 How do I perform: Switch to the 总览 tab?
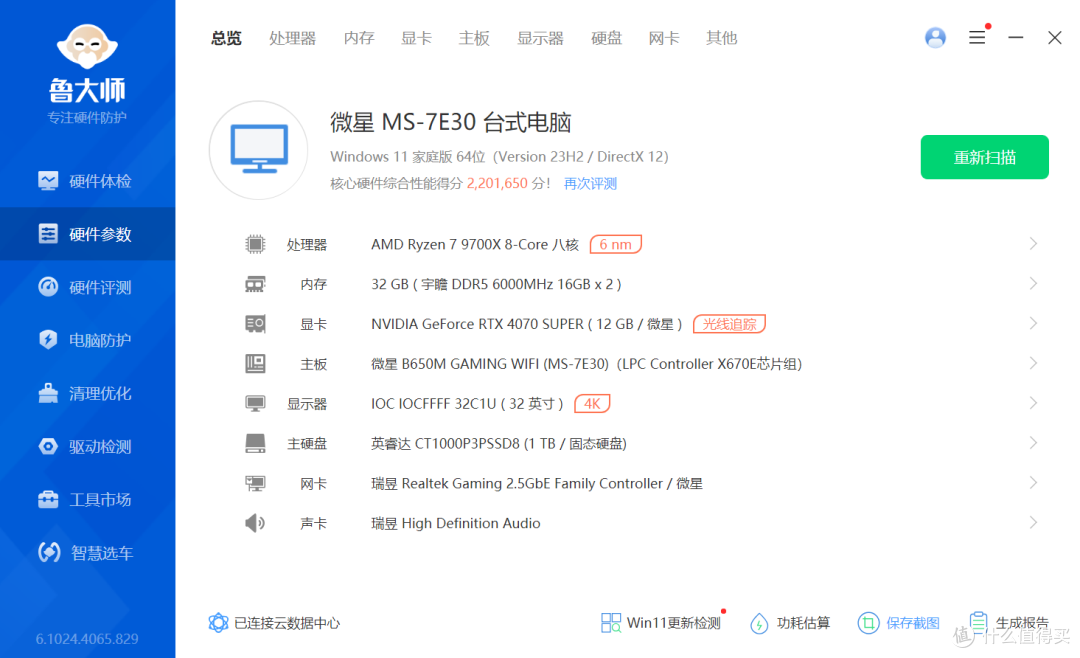click(226, 38)
